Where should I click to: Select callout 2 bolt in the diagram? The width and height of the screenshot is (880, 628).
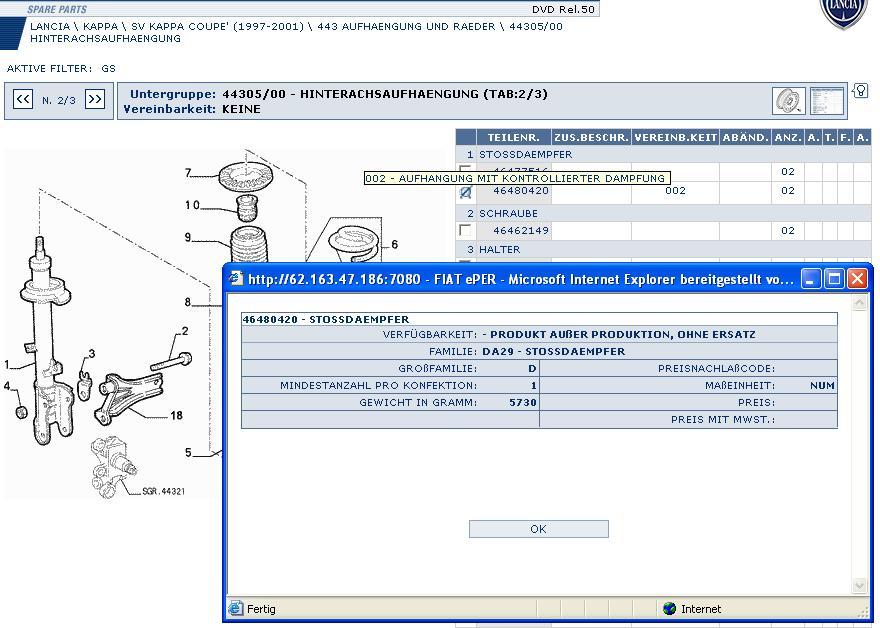185,331
